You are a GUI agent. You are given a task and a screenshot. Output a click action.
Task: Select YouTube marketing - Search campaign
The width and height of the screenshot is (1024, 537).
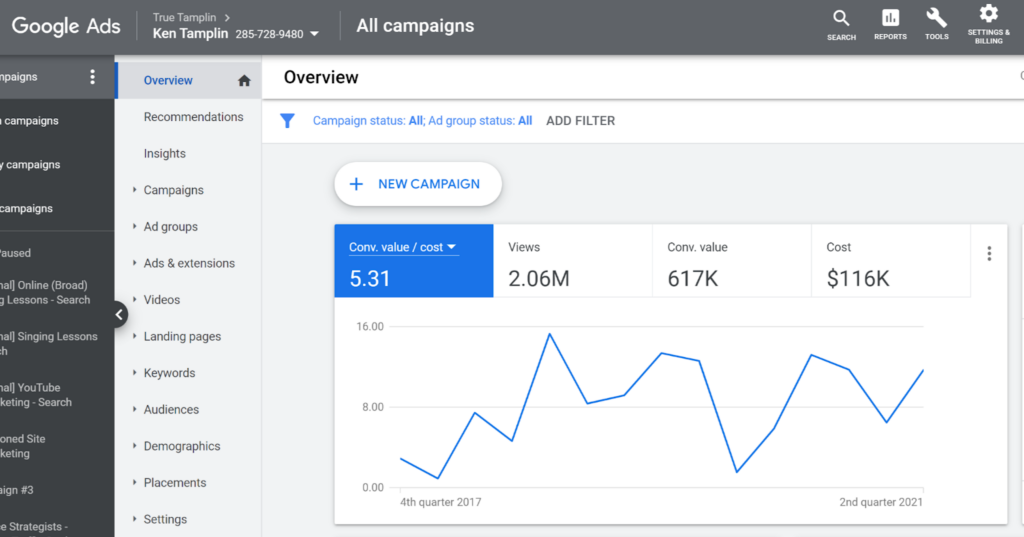coord(36,395)
